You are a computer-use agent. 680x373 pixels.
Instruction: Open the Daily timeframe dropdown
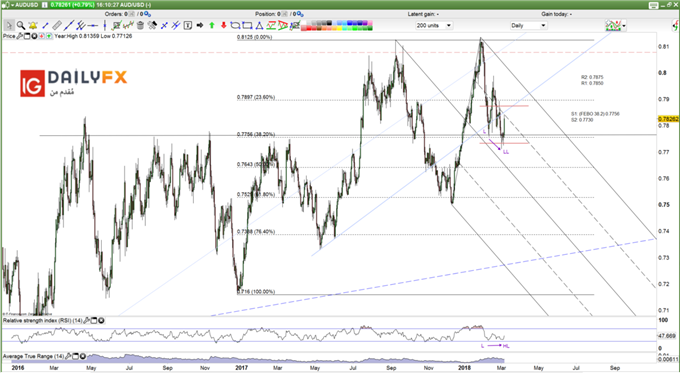click(528, 26)
